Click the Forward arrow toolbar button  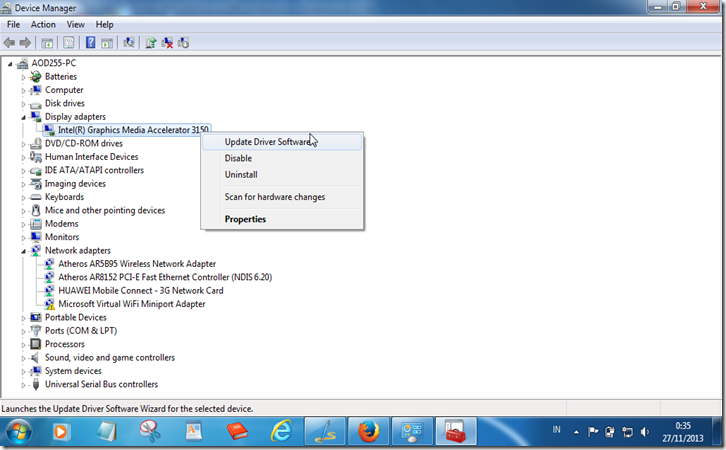click(25, 43)
